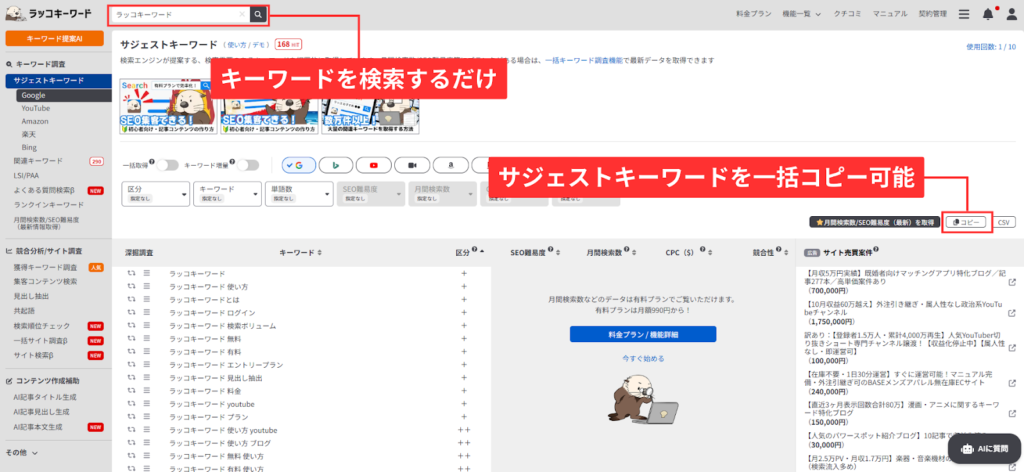Open クチコミ in the top navigation
Viewport: 1024px width, 472px height.
[x=847, y=14]
